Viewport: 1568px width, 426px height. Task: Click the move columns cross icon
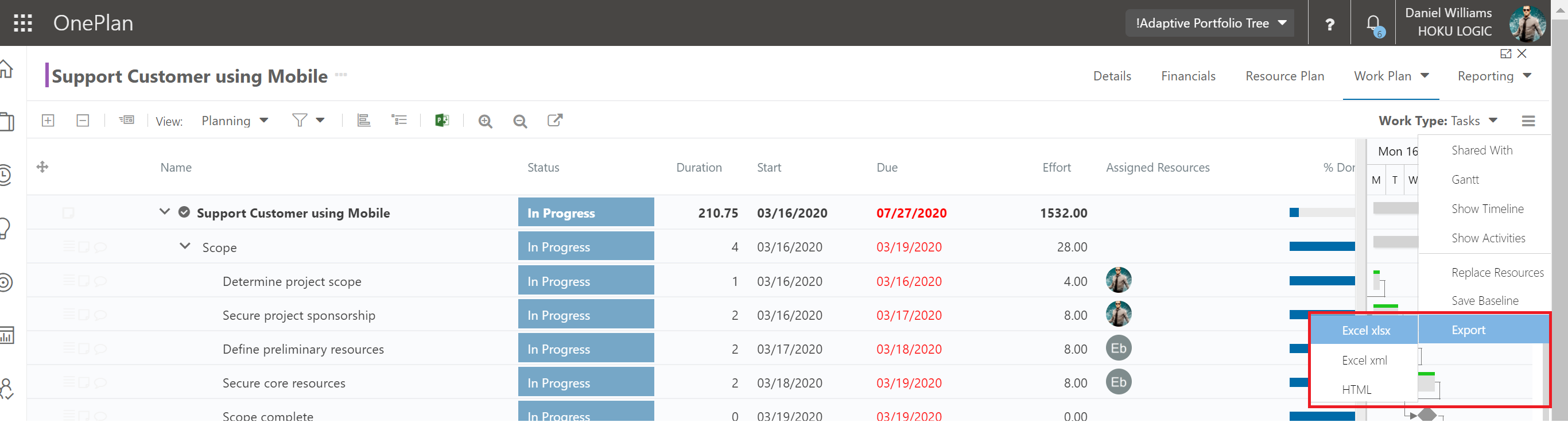click(x=42, y=166)
